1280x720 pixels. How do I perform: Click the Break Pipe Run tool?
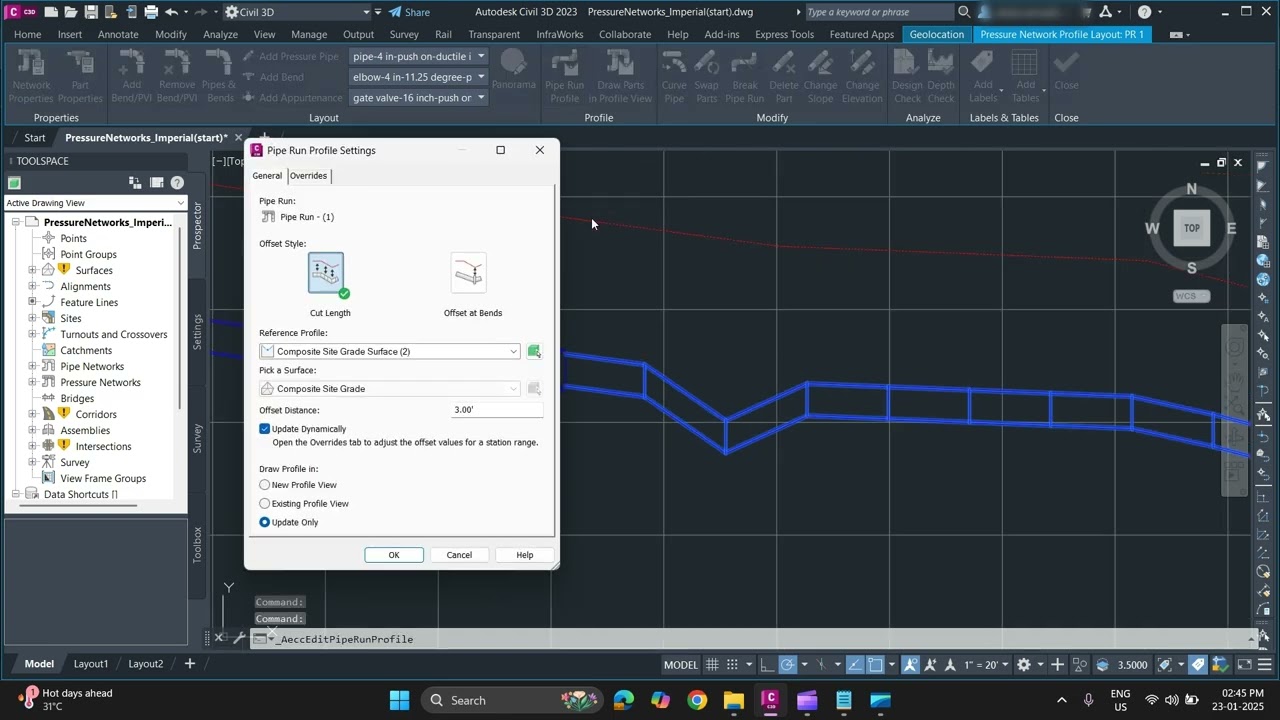[745, 75]
